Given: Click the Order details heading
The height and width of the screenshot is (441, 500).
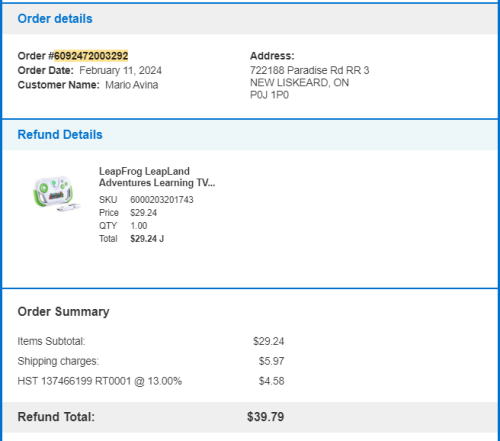Looking at the screenshot, I should click(55, 19).
